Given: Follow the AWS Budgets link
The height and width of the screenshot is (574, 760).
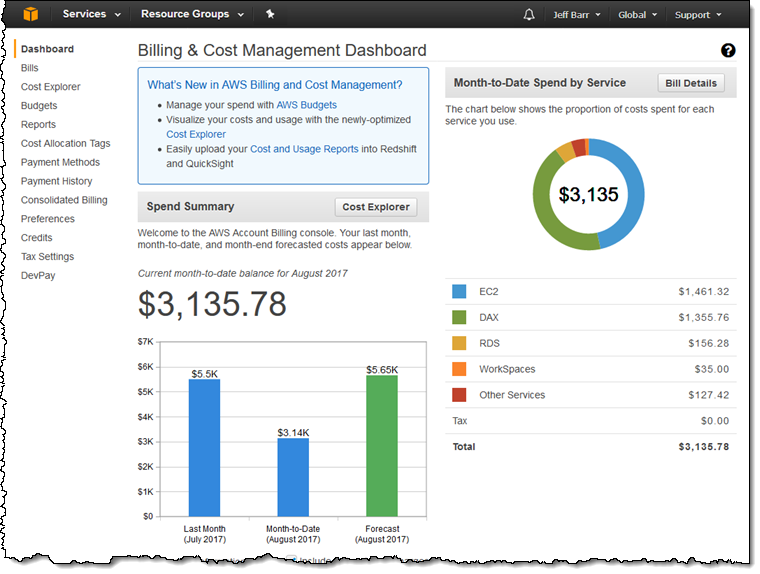Looking at the screenshot, I should [306, 105].
